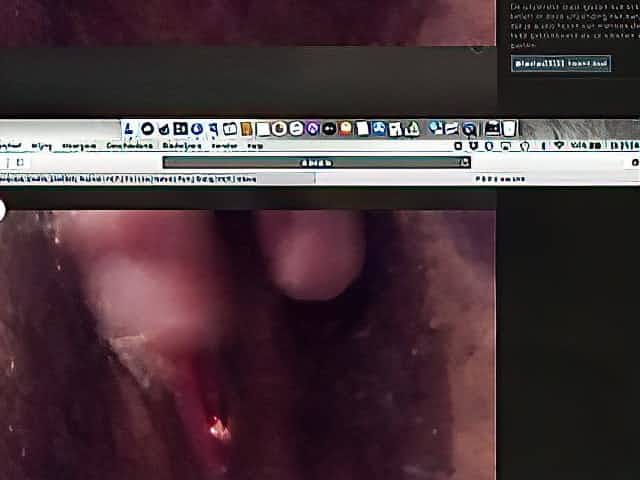Open the Help menu in the menu bar

[x=256, y=146]
